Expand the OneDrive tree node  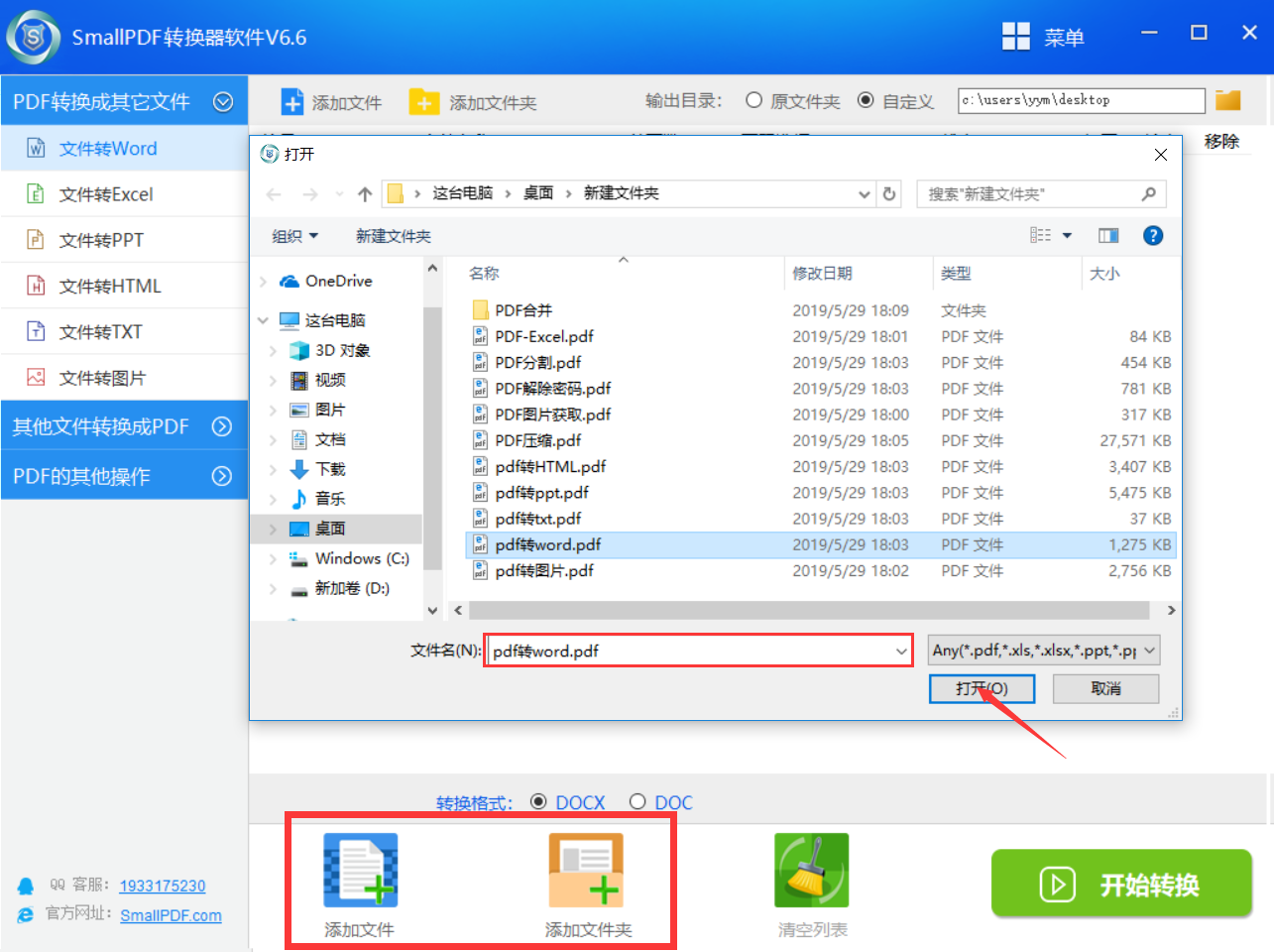[263, 282]
